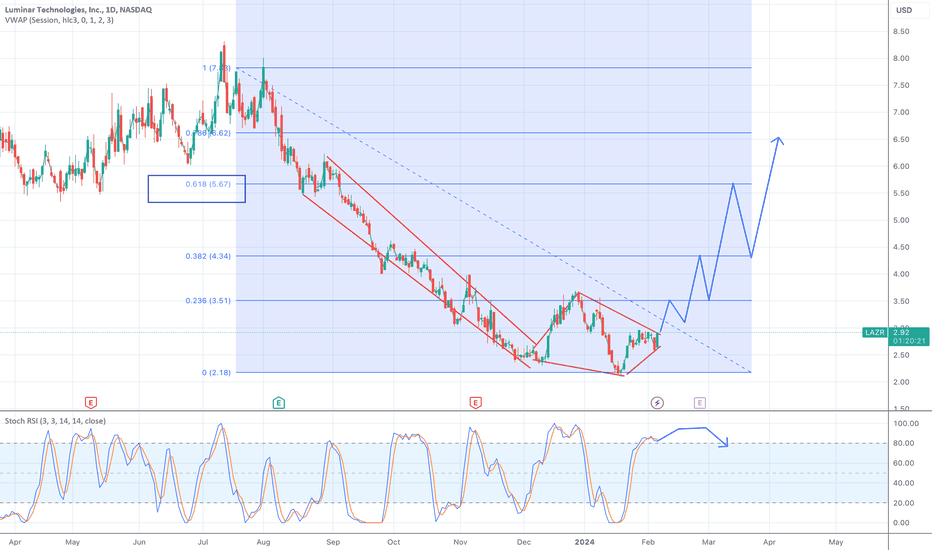932x550 pixels.
Task: Click the faded upcoming earnings E marker
Action: (700, 403)
